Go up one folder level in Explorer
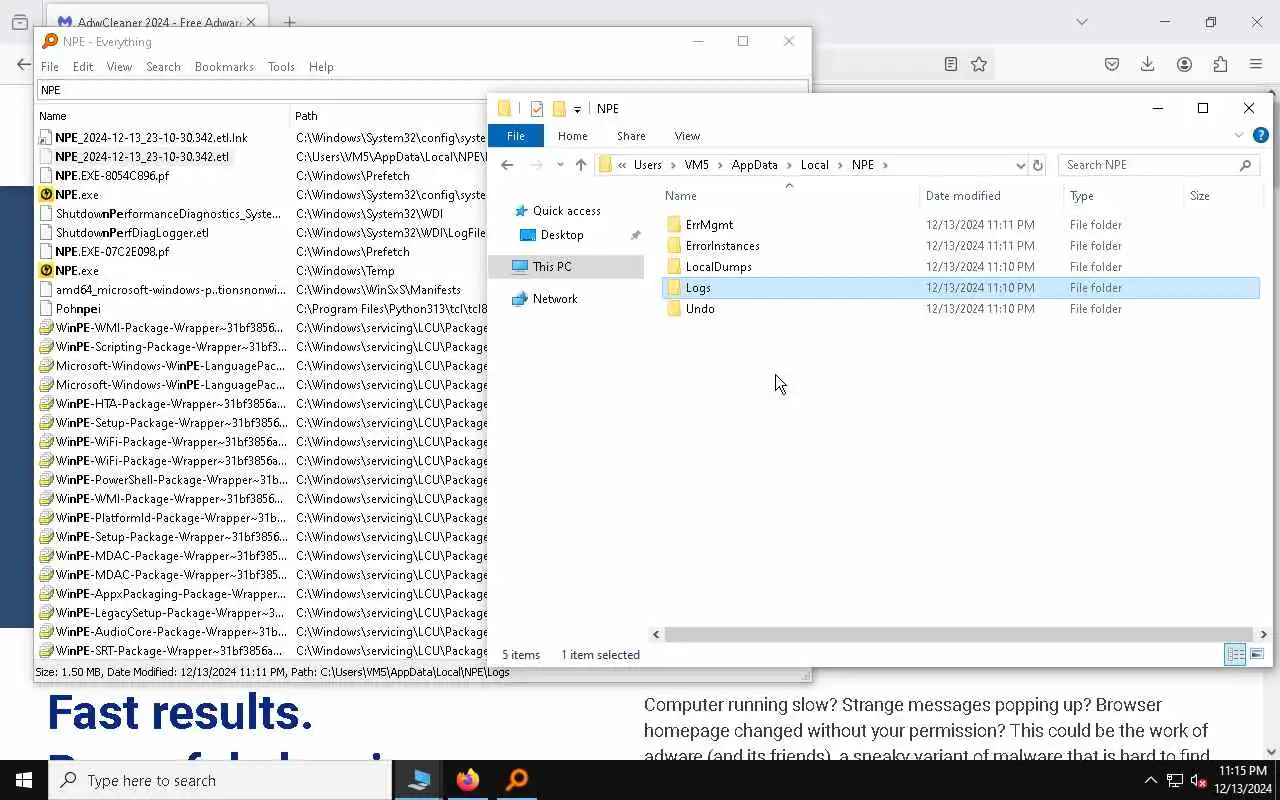 [581, 165]
